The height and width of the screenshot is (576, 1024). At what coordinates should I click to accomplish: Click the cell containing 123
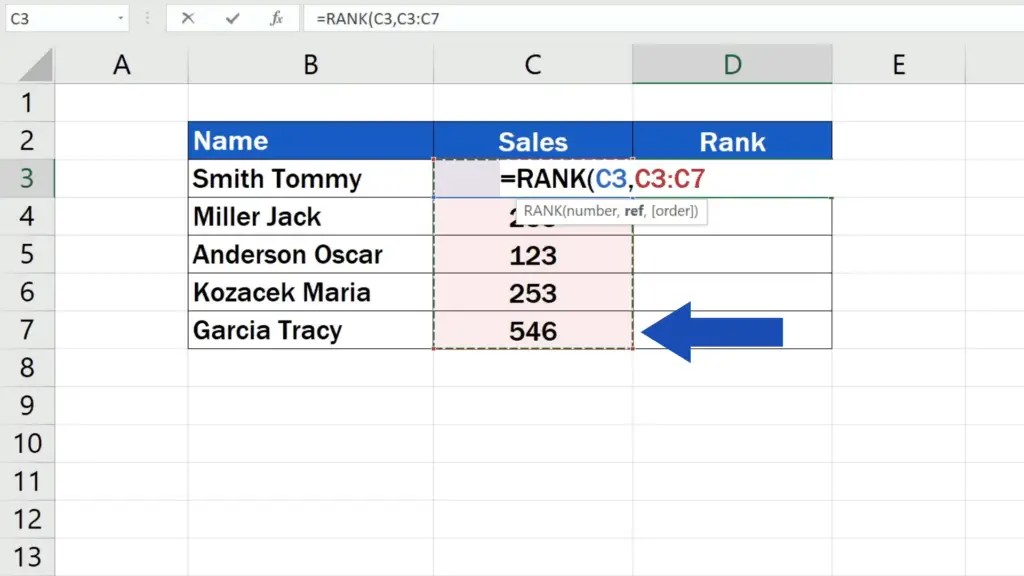click(532, 254)
